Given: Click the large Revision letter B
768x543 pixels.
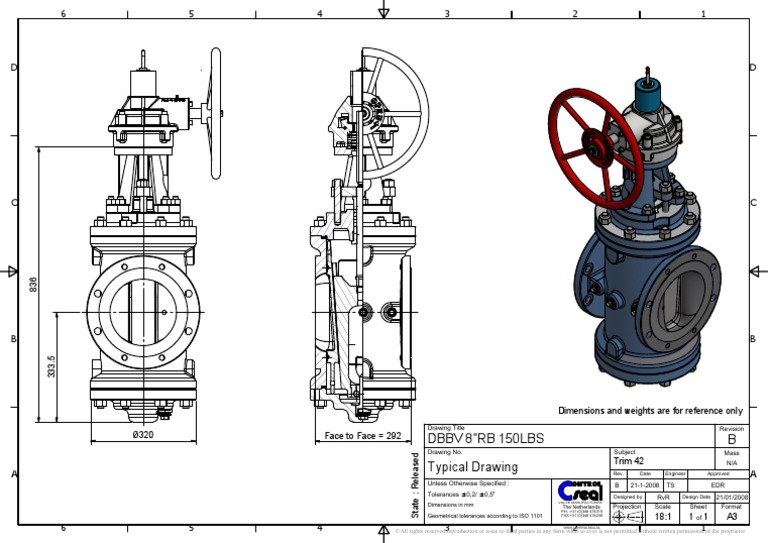Looking at the screenshot, I should pos(732,439).
